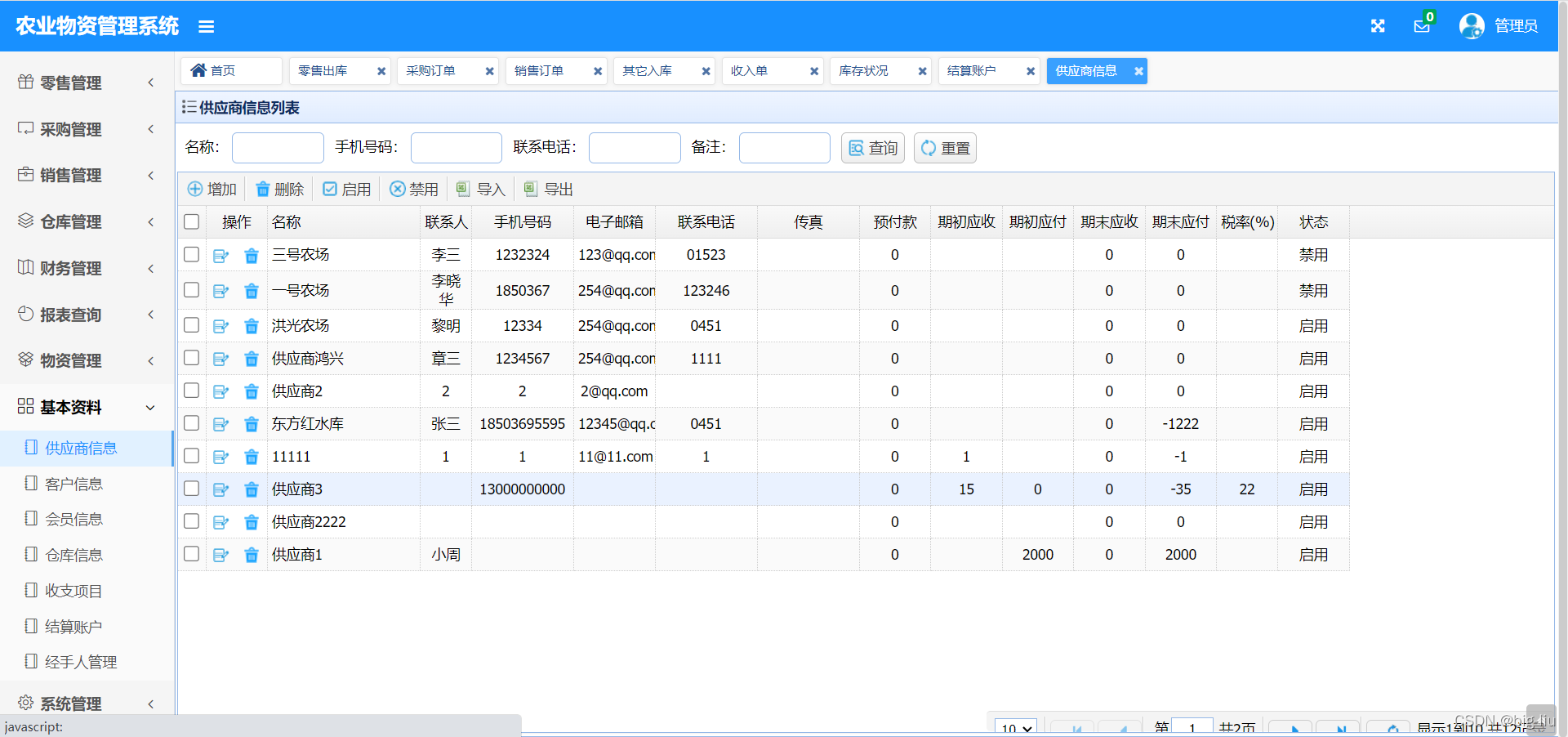Toggle the hamburger sidebar menu icon

click(x=206, y=27)
